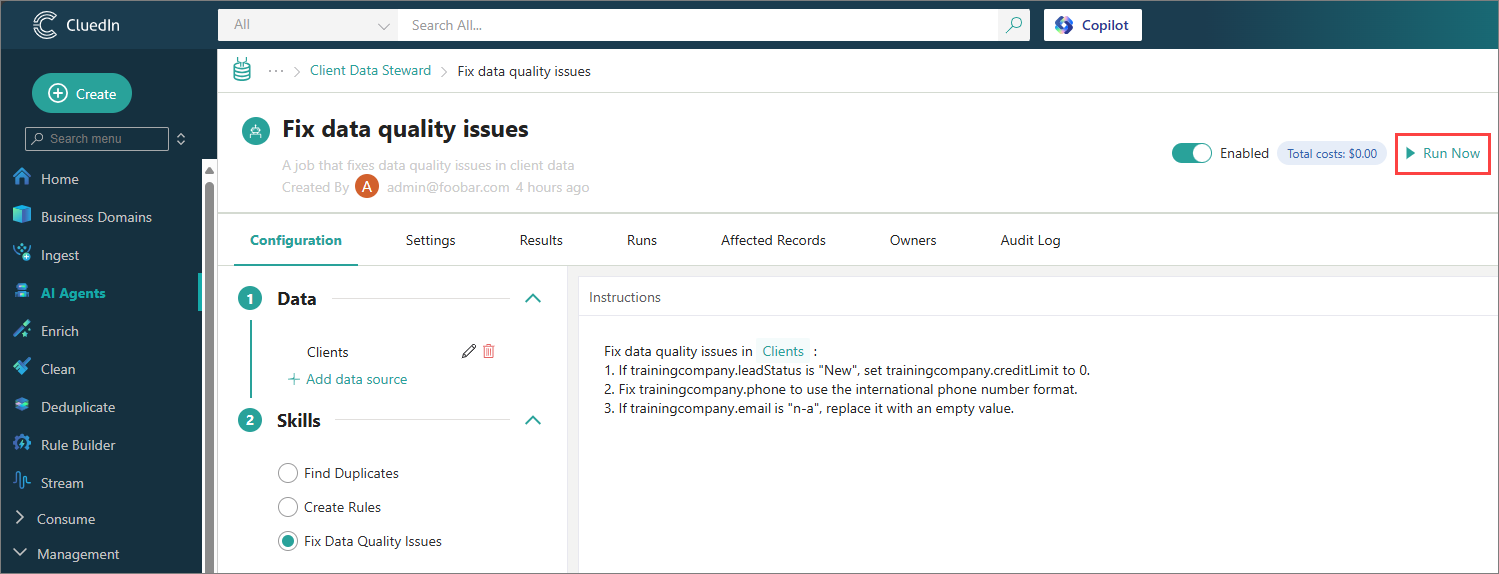Open Home from the sidebar
The width and height of the screenshot is (1499, 574).
pos(59,179)
